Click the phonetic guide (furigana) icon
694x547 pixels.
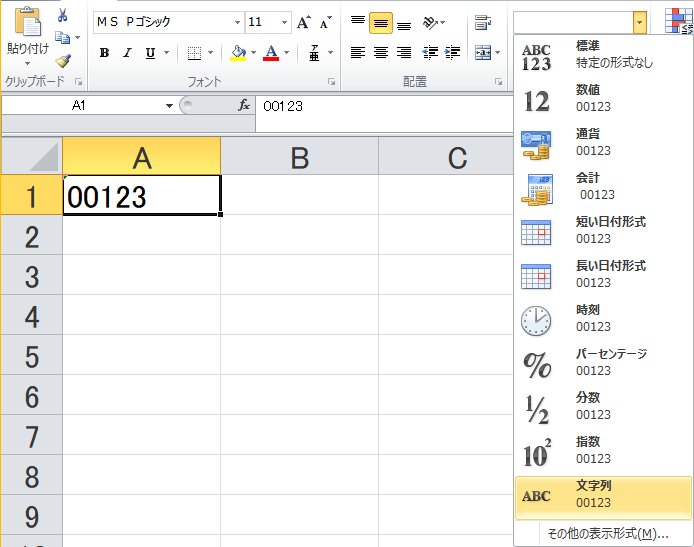point(314,53)
